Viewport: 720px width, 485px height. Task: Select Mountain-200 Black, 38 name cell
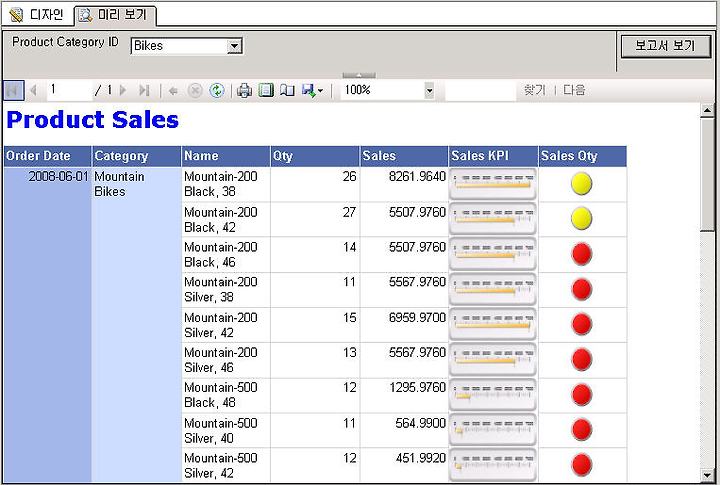(225, 184)
